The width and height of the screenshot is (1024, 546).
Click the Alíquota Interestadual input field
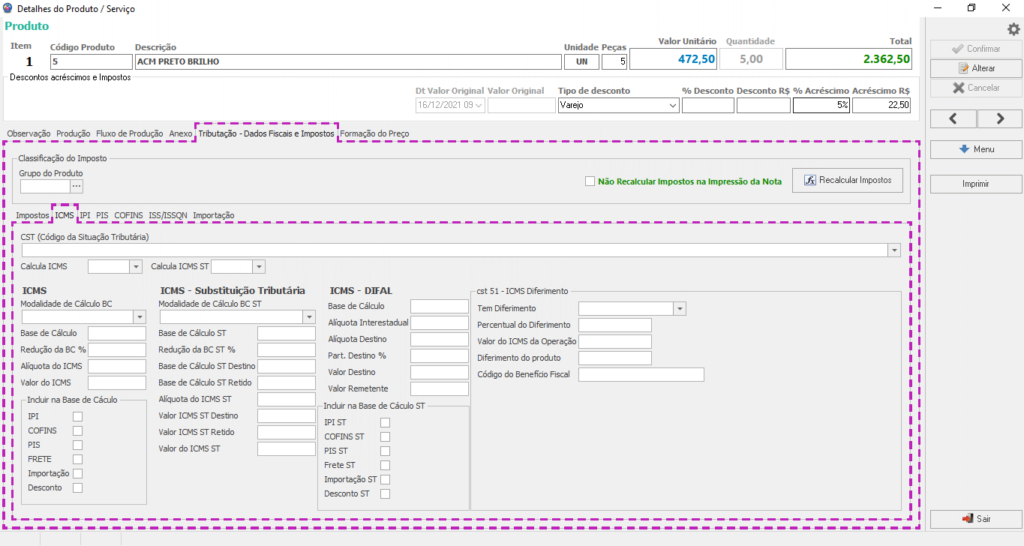(x=439, y=323)
